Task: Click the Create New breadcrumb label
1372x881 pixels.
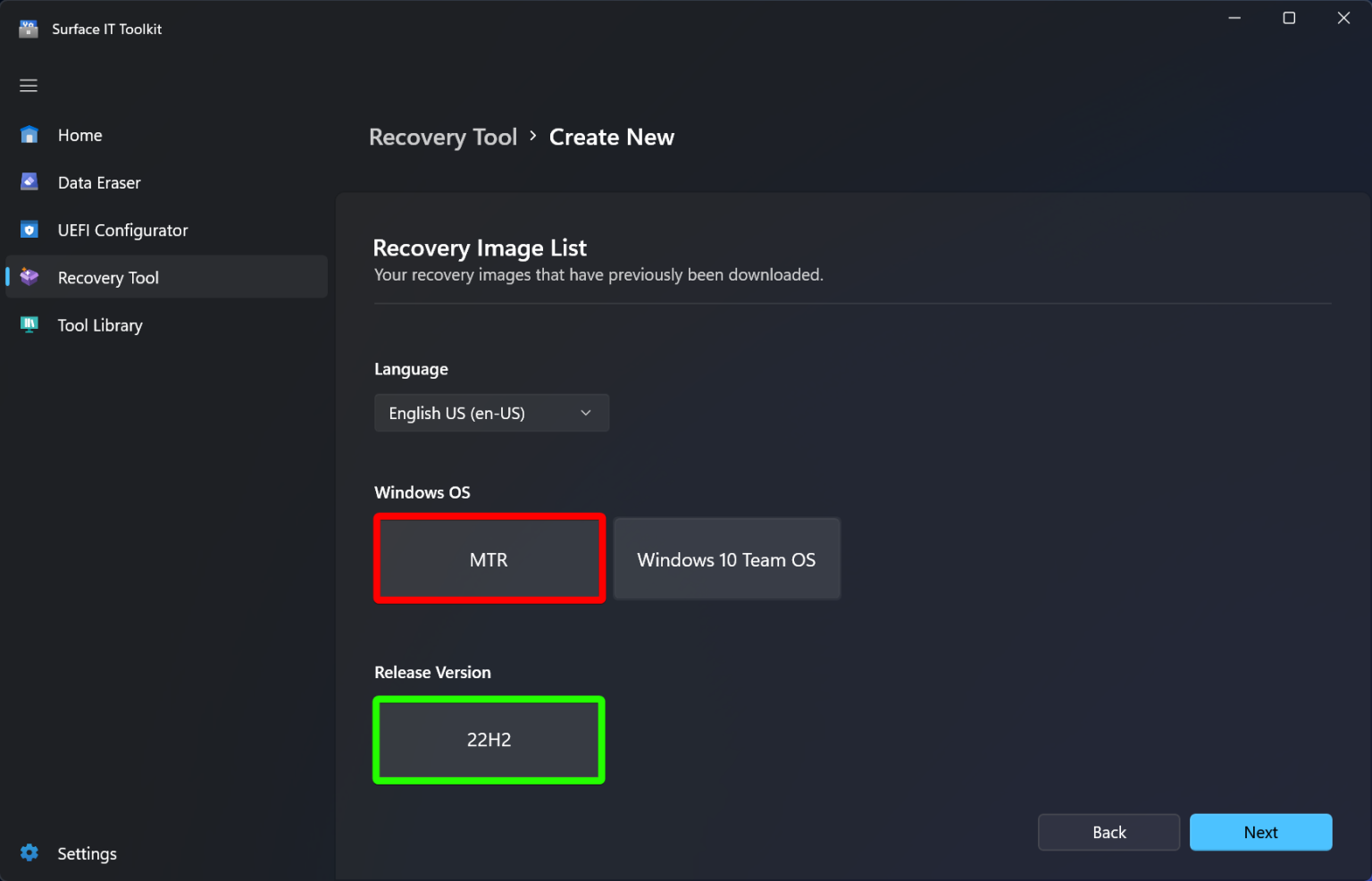Action: click(x=611, y=137)
